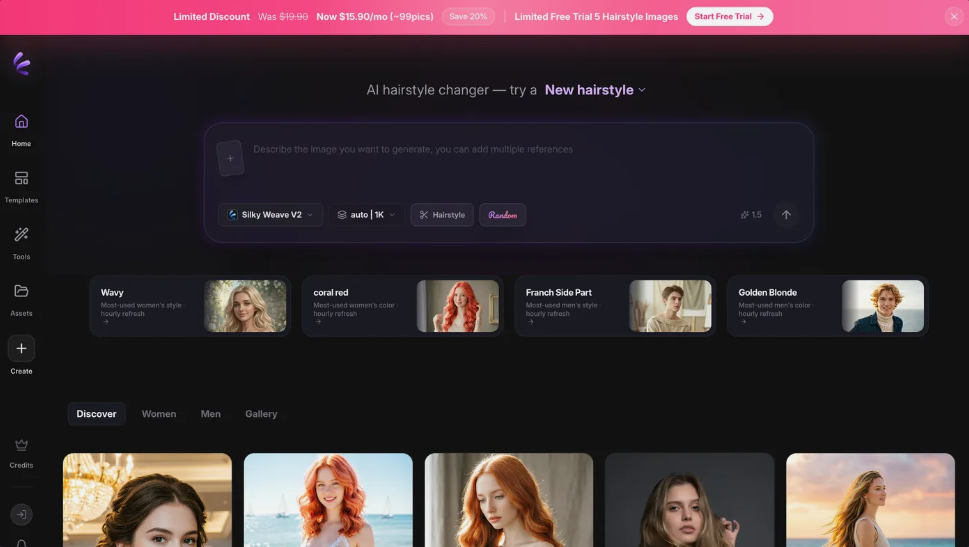Screen dimensions: 969x547
Task: Select the Gallery tab
Action: 261,414
